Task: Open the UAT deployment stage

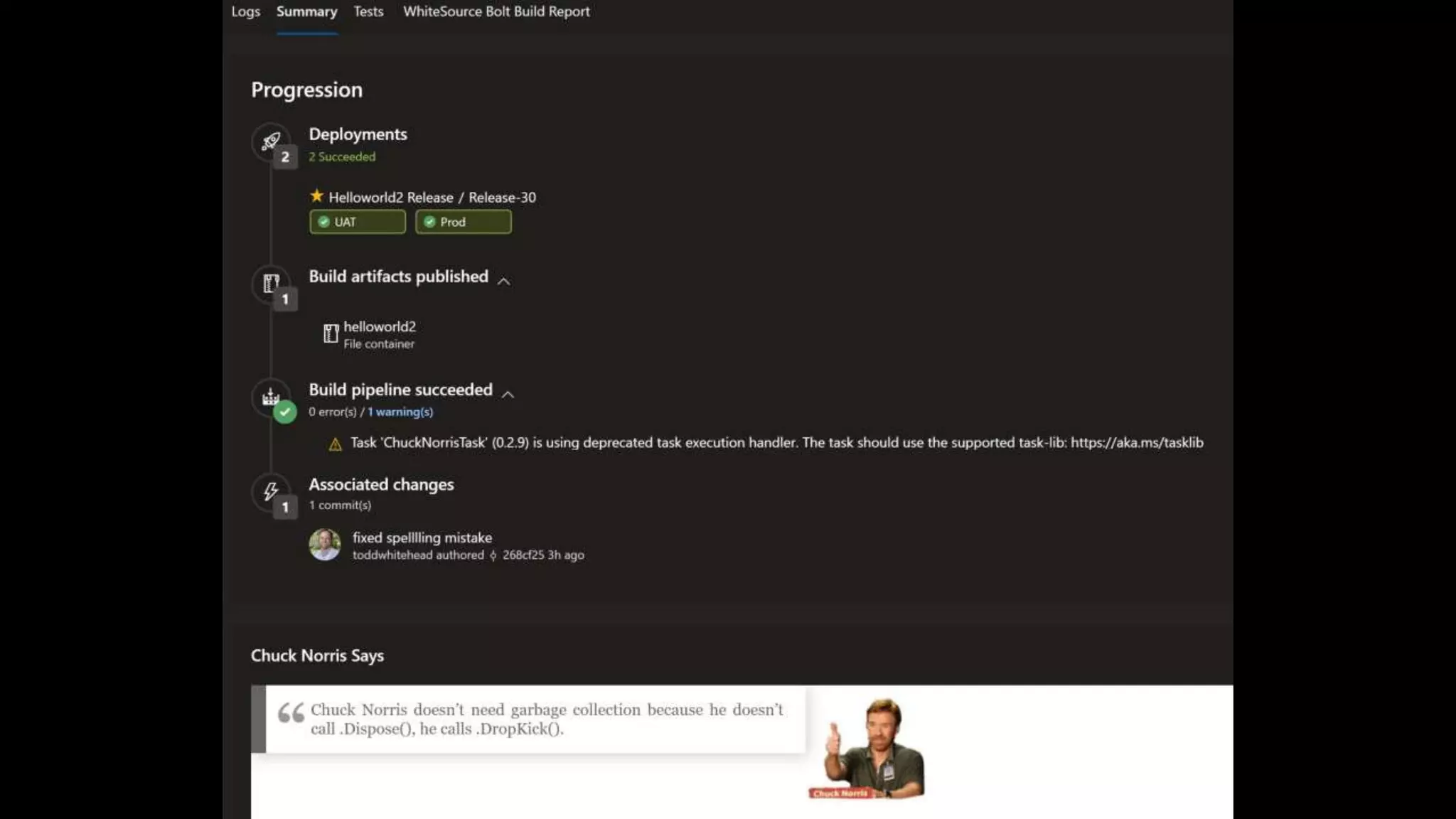Action: click(x=358, y=222)
